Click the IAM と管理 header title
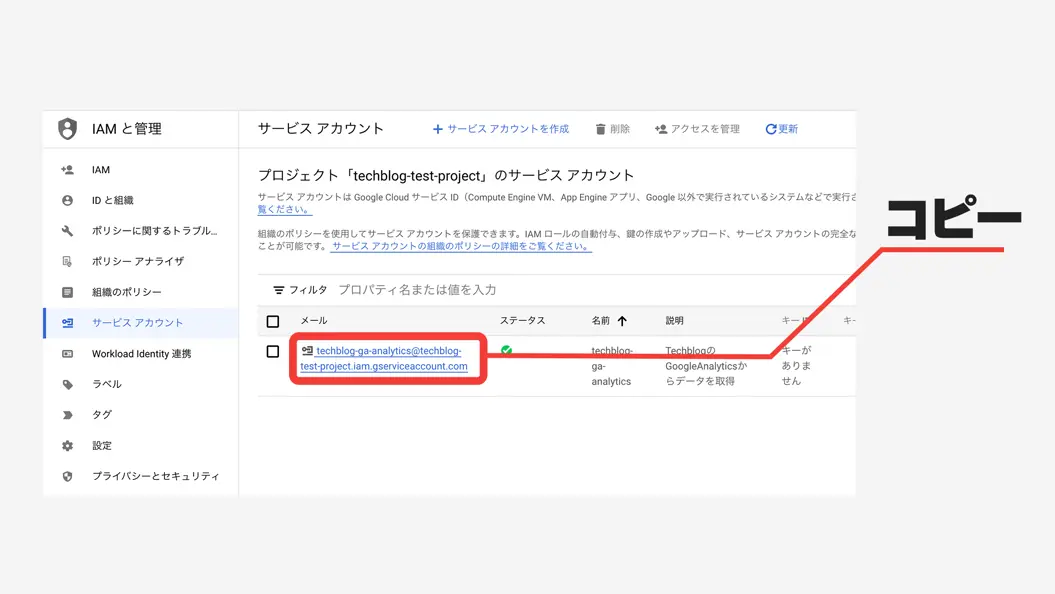This screenshot has height=594, width=1055. pyautogui.click(x=126, y=128)
